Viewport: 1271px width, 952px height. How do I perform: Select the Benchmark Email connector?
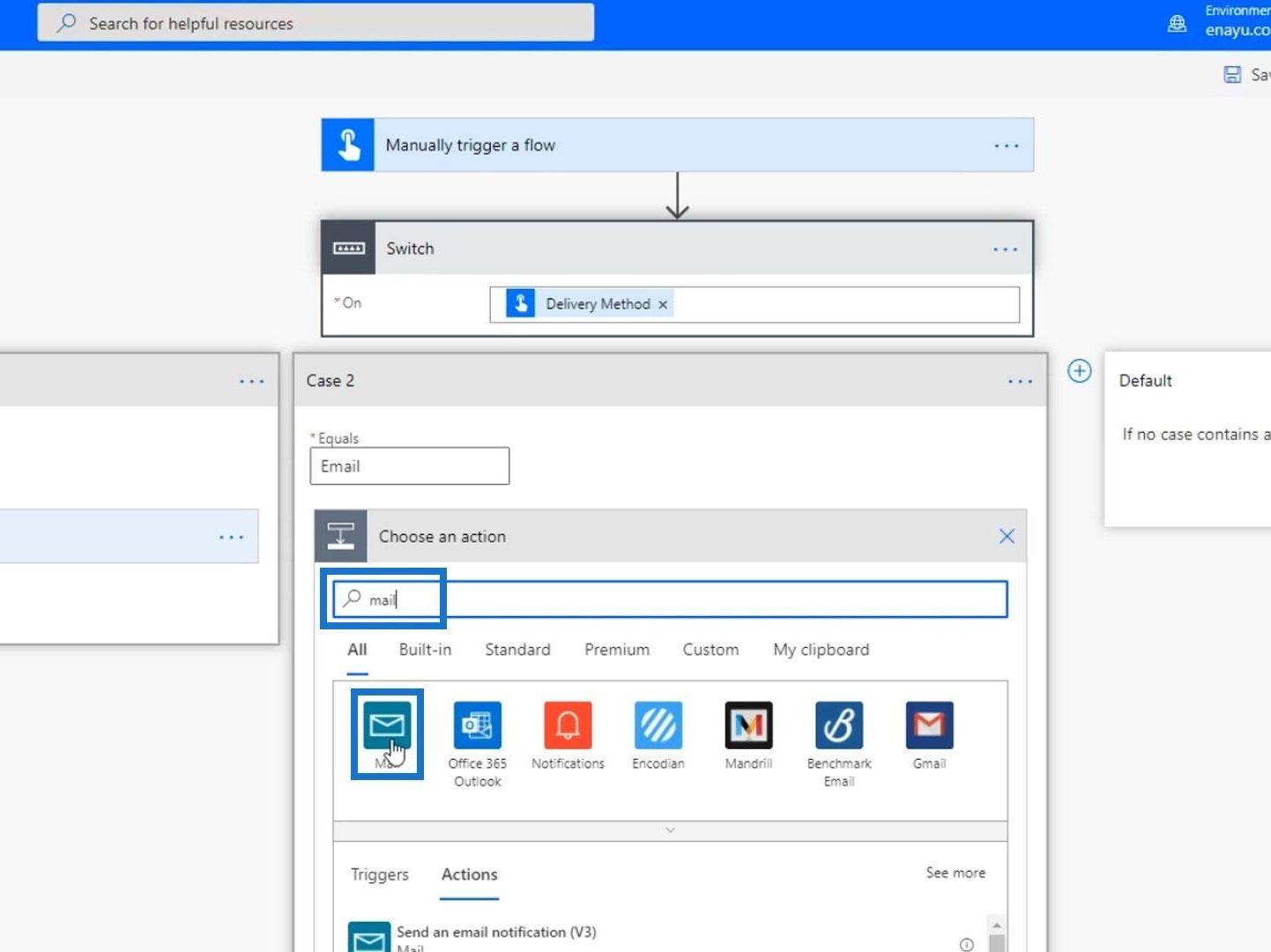pos(839,725)
